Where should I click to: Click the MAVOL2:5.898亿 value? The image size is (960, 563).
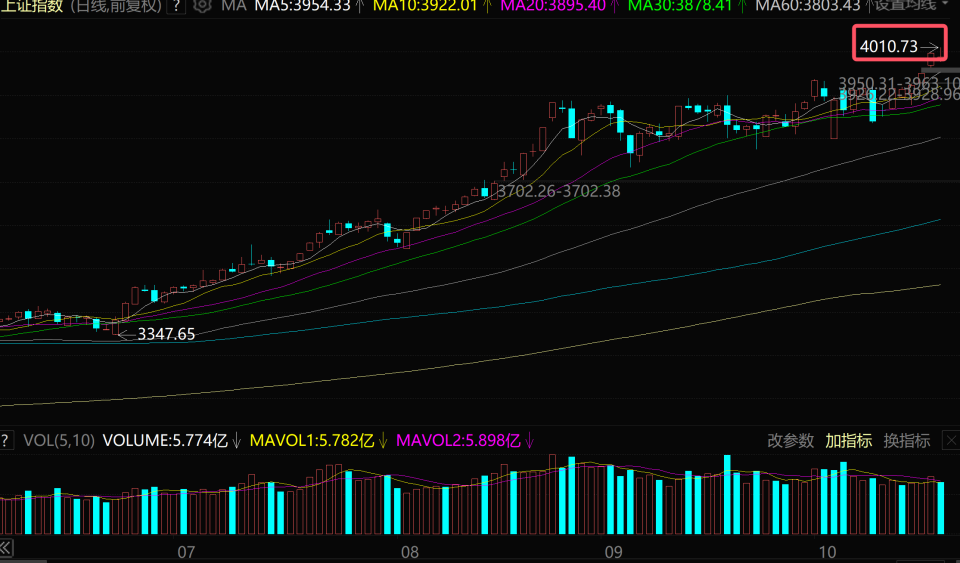[459, 441]
